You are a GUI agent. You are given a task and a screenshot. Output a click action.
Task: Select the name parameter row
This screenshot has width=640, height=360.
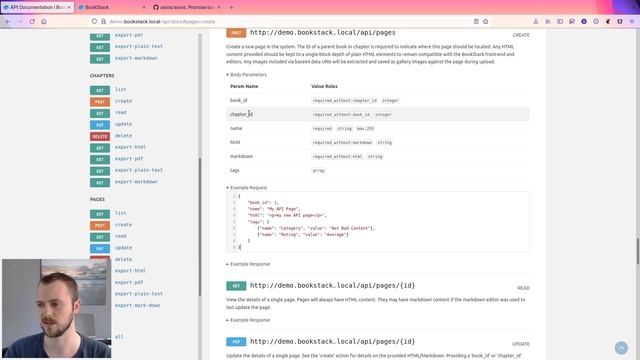click(x=378, y=129)
